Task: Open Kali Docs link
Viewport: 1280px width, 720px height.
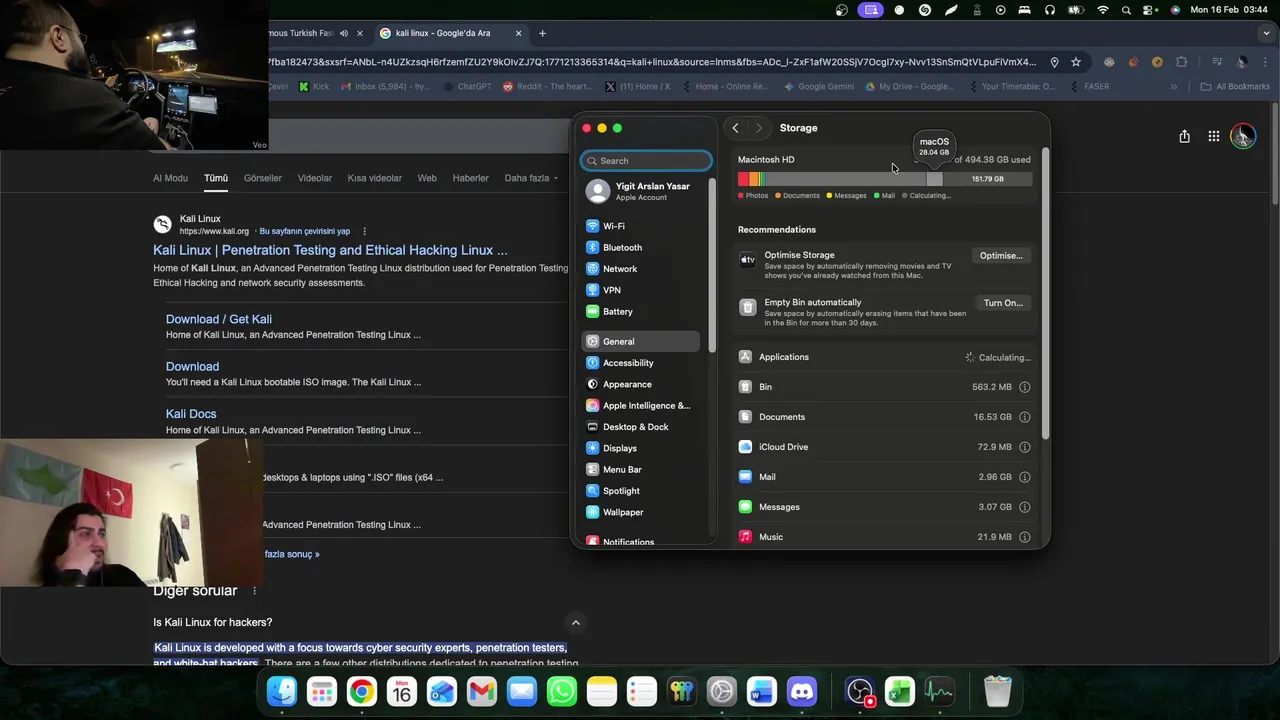Action: tap(191, 414)
